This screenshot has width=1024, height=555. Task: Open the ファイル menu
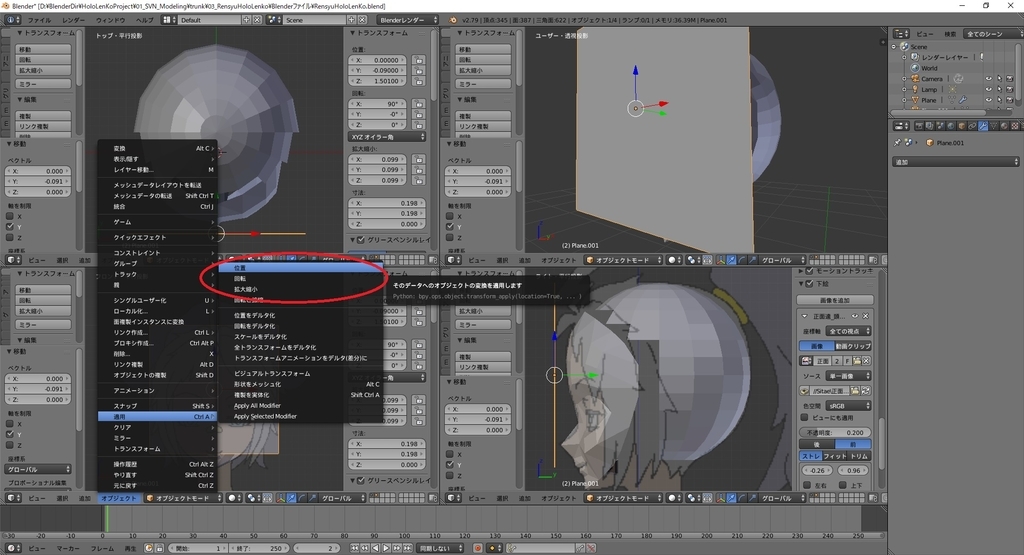click(x=39, y=20)
